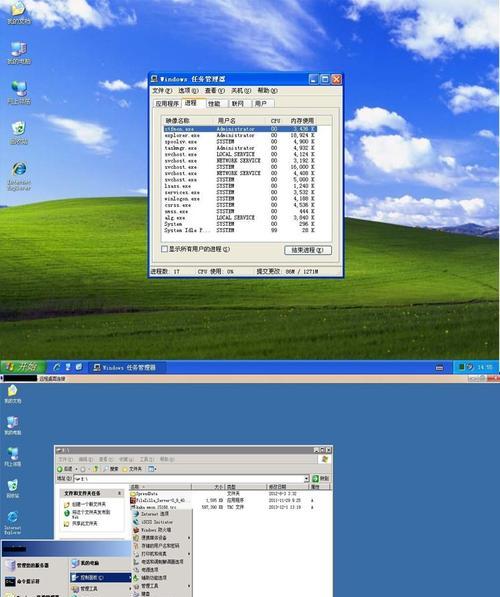Image resolution: width=500 pixels, height=597 pixels.
Task: Click the Folders icon in Explorer toolbar
Action: point(132,469)
